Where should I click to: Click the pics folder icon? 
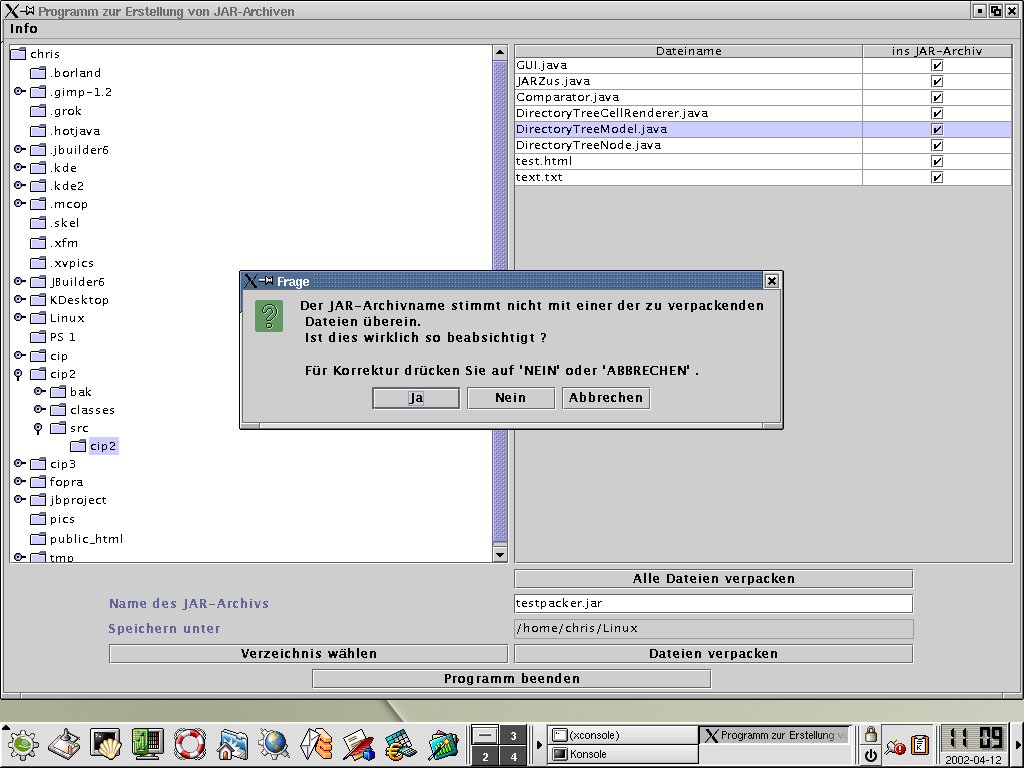(39, 519)
